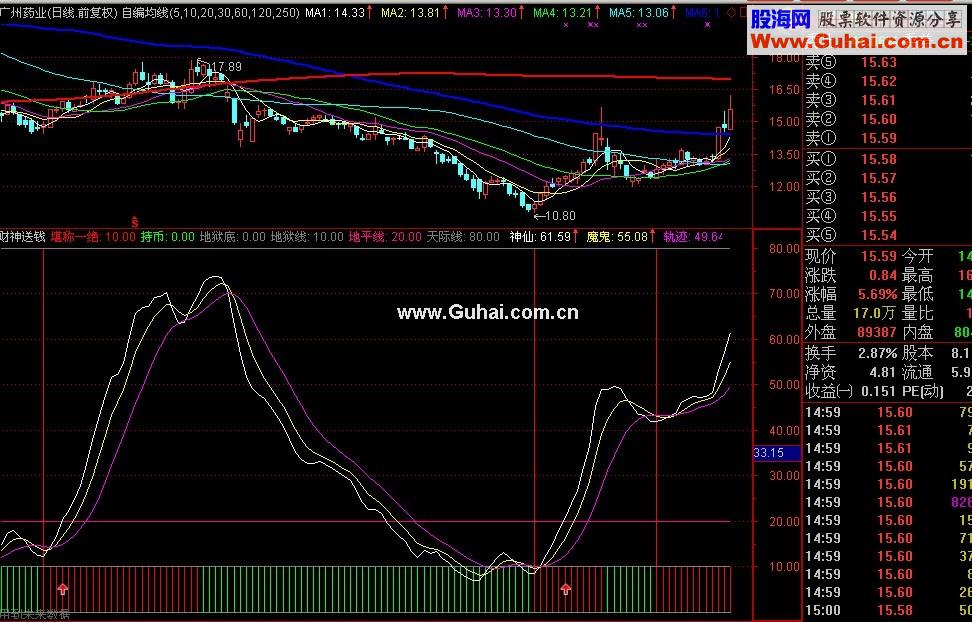
Task: Click the up arrow next to MA4: 13.21
Action: 598,12
